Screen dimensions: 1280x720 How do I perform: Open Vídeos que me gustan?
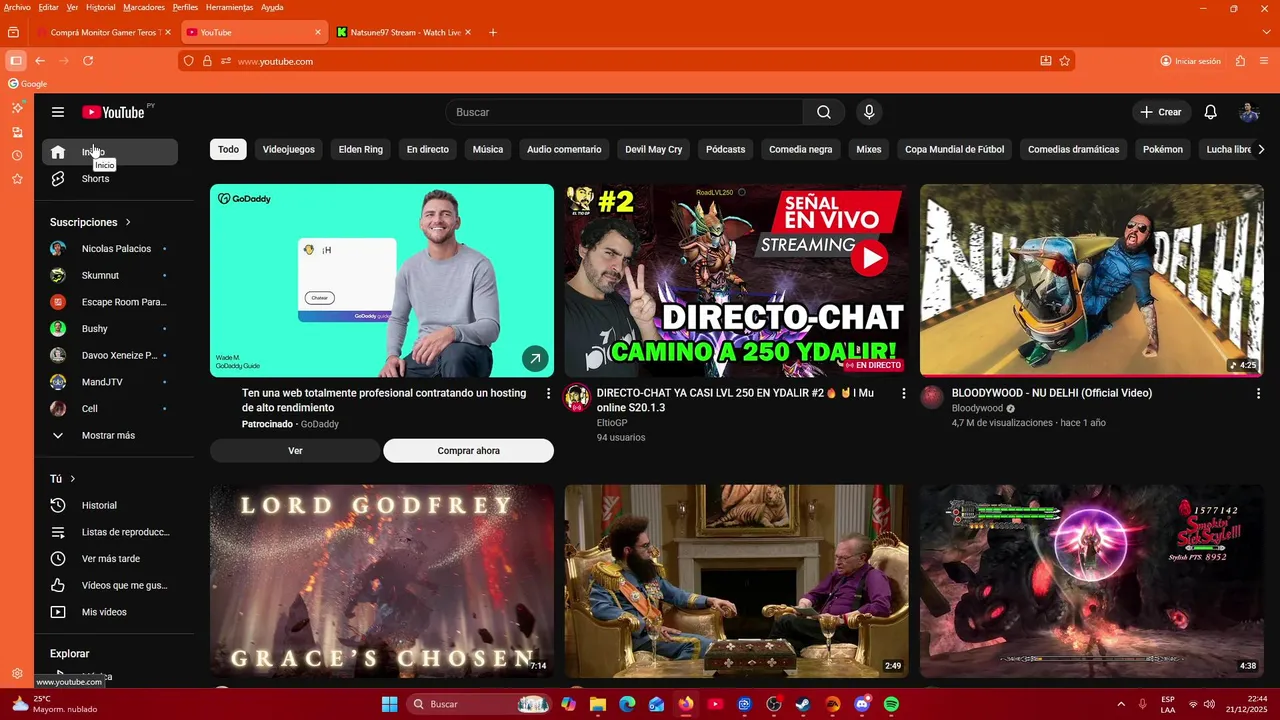(x=110, y=585)
